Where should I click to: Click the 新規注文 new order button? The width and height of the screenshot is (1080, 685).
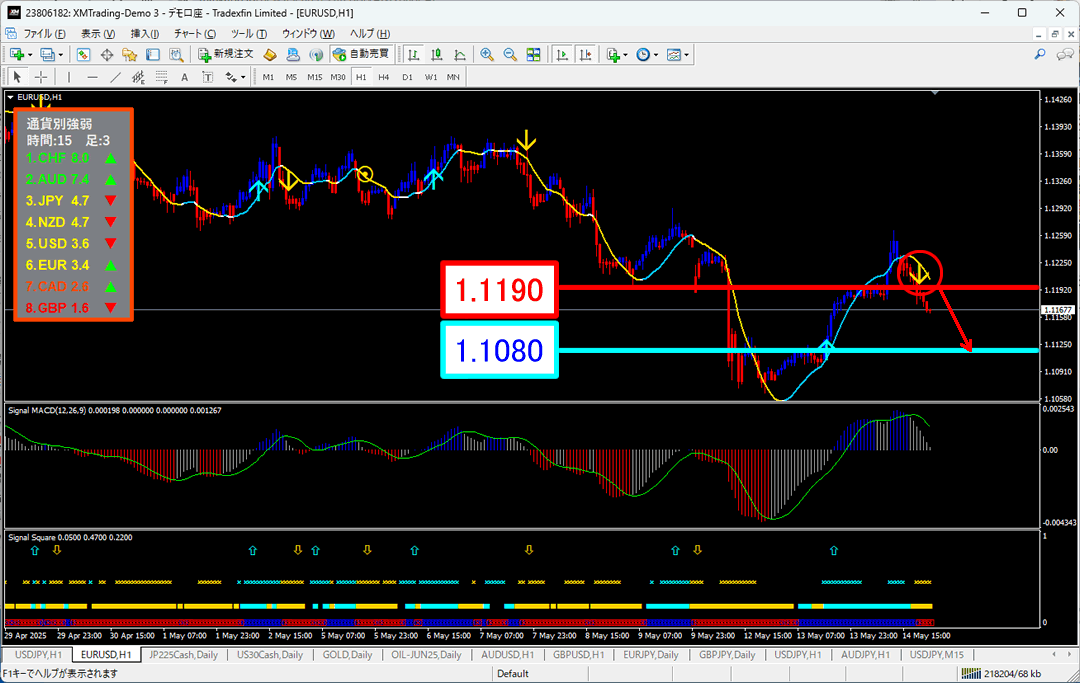pos(226,55)
